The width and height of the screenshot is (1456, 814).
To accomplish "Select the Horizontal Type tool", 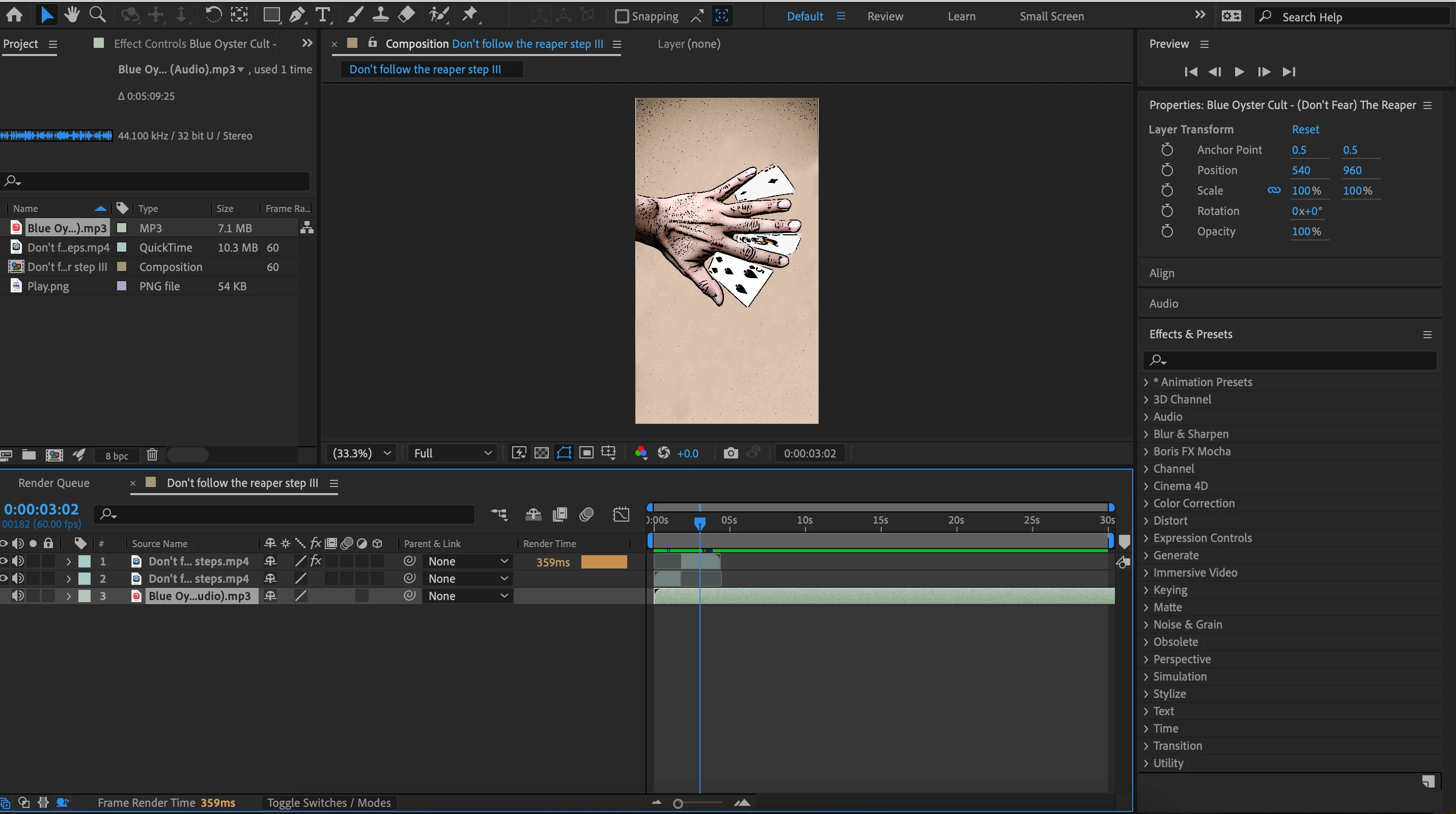I will tap(323, 15).
